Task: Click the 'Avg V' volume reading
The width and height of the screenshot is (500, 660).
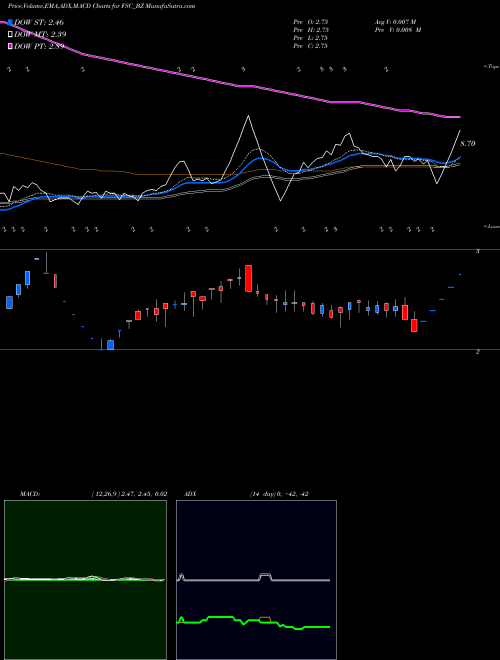Action: [395, 22]
